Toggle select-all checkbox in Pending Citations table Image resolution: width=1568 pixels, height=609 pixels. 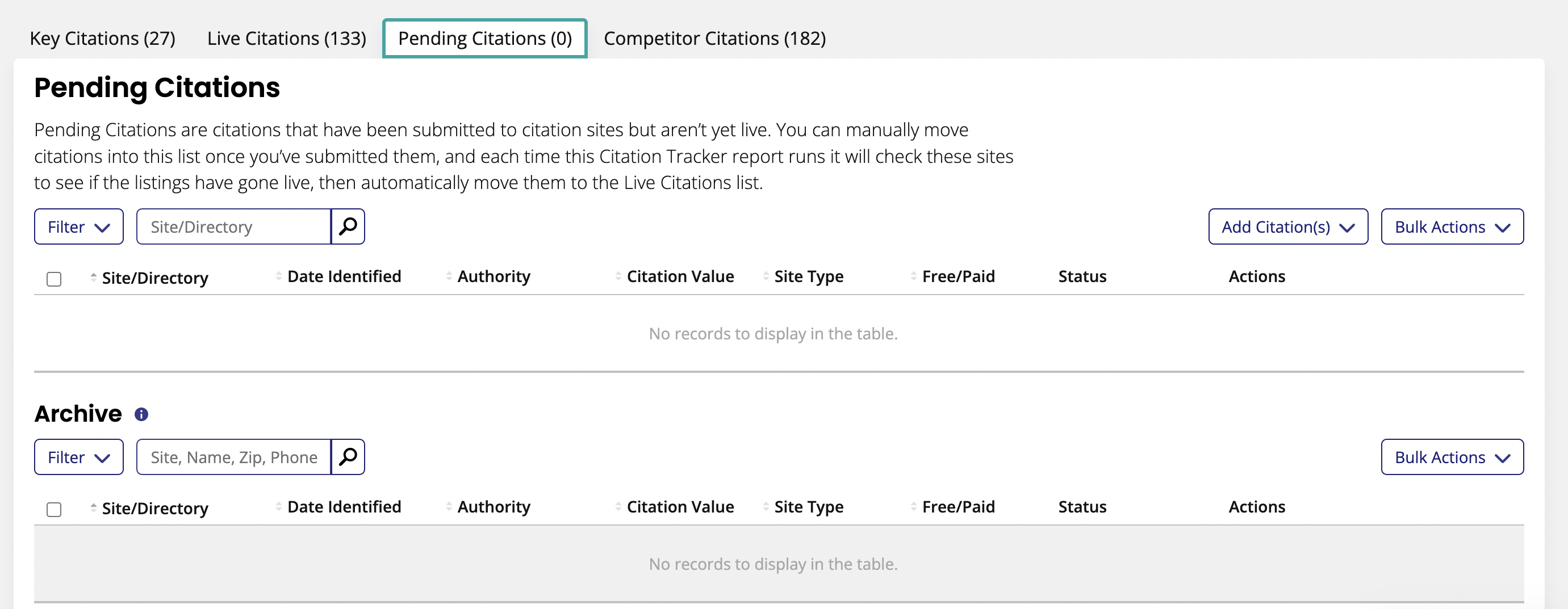54,279
